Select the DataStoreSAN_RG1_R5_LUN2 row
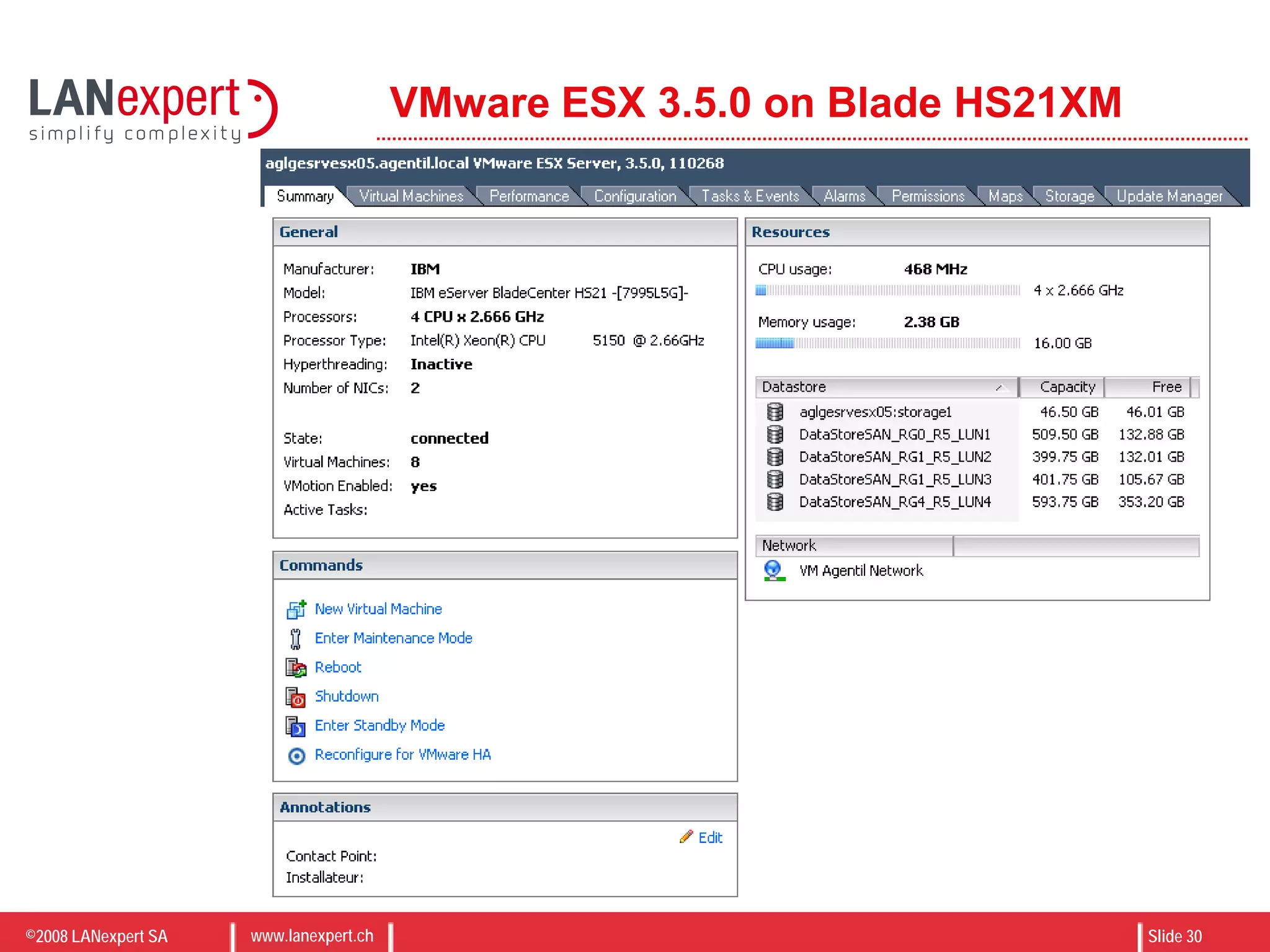The image size is (1270, 952). [x=977, y=457]
